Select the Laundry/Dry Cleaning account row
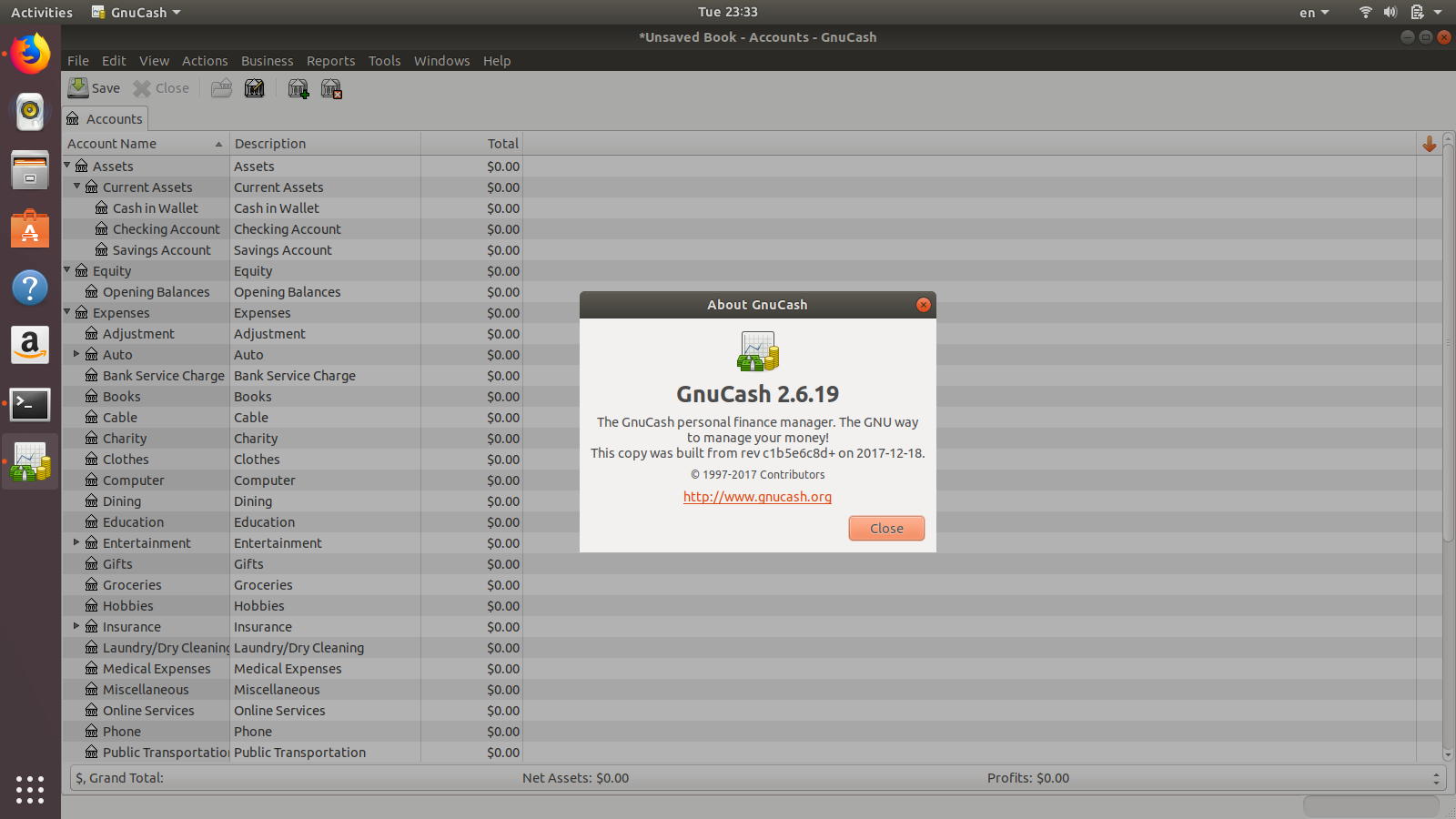Screen dimensions: 1456x819 pos(166,648)
